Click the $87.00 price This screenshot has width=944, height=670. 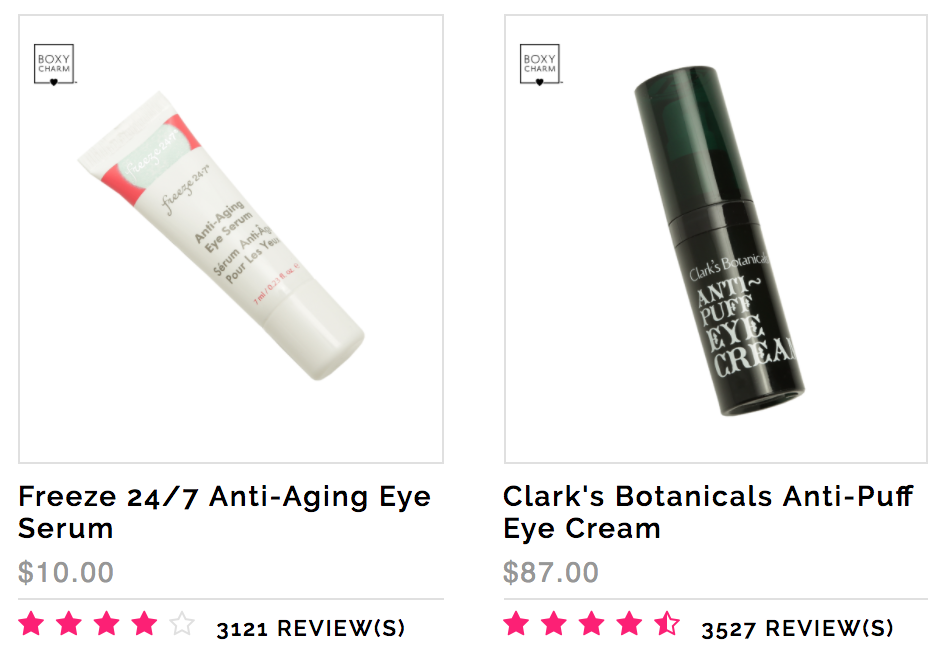[551, 572]
